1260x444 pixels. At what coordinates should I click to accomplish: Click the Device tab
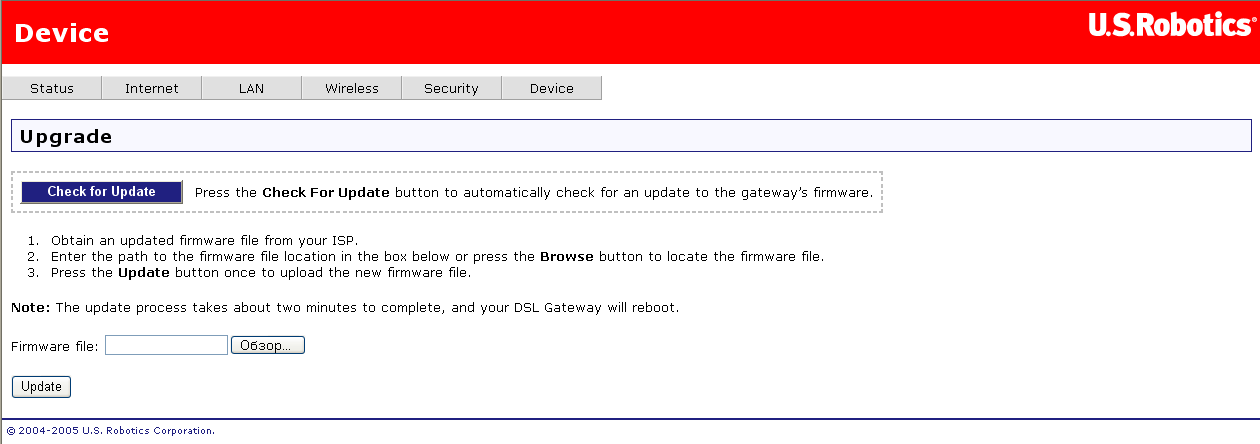[552, 88]
